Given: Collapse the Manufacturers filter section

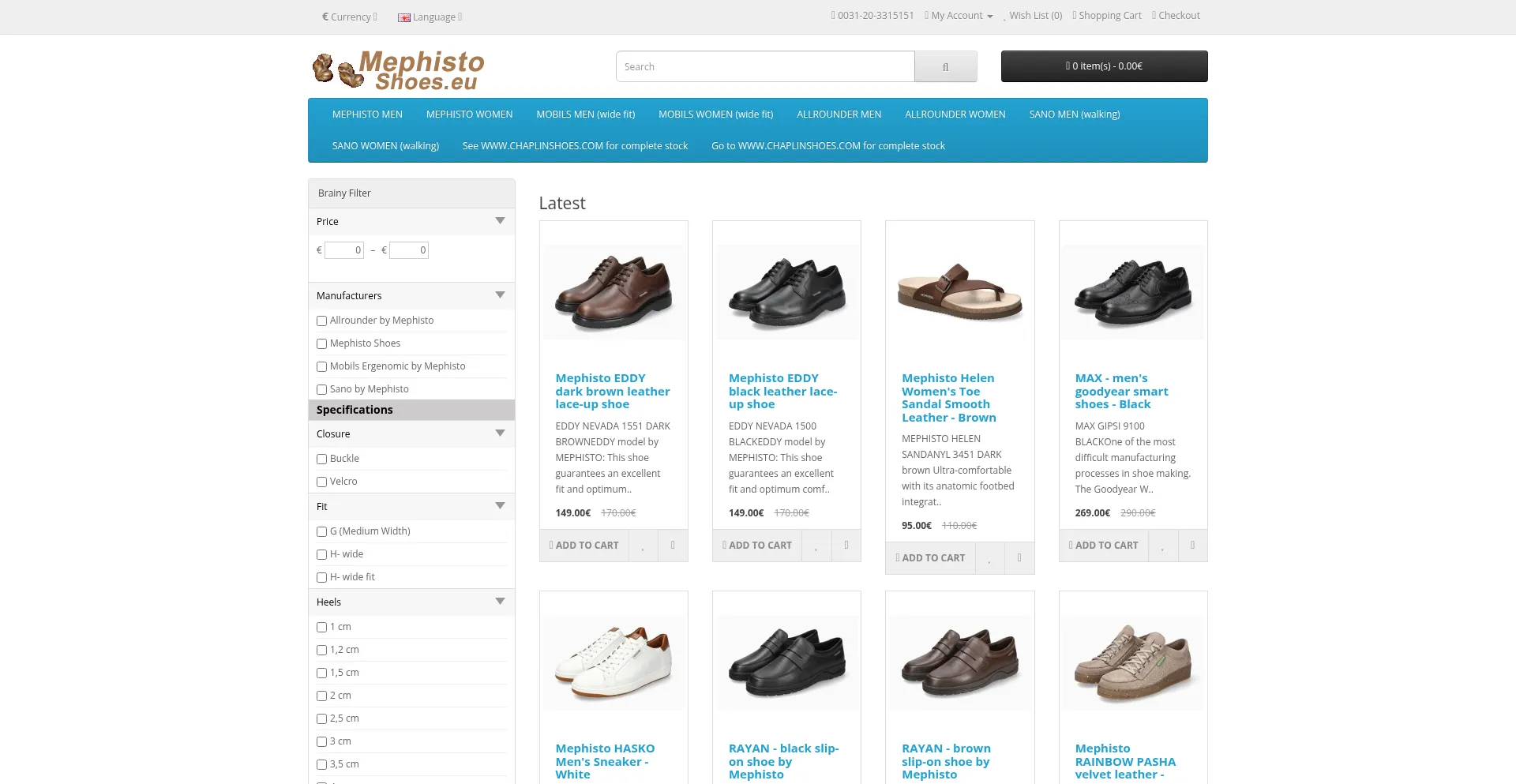Looking at the screenshot, I should coord(500,295).
